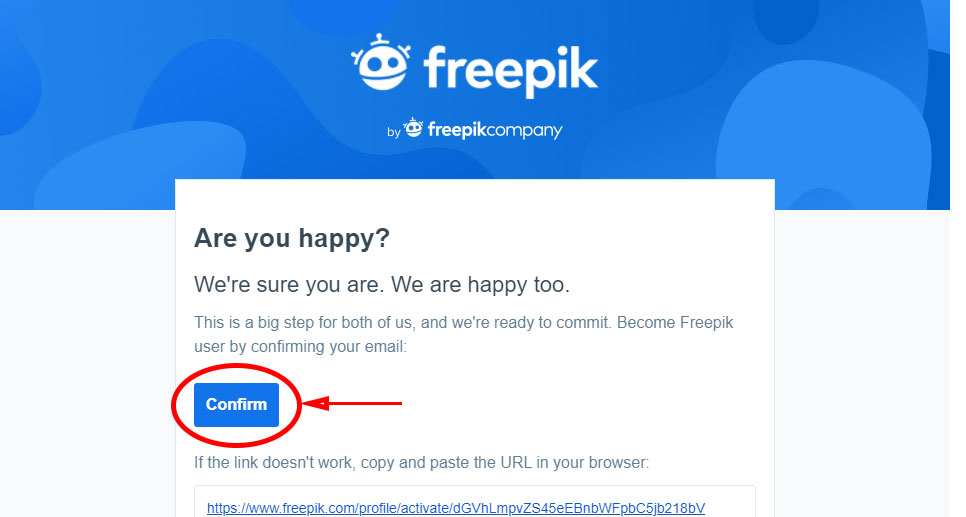Click the large white freepik wordmark
The image size is (966, 517).
(510, 70)
